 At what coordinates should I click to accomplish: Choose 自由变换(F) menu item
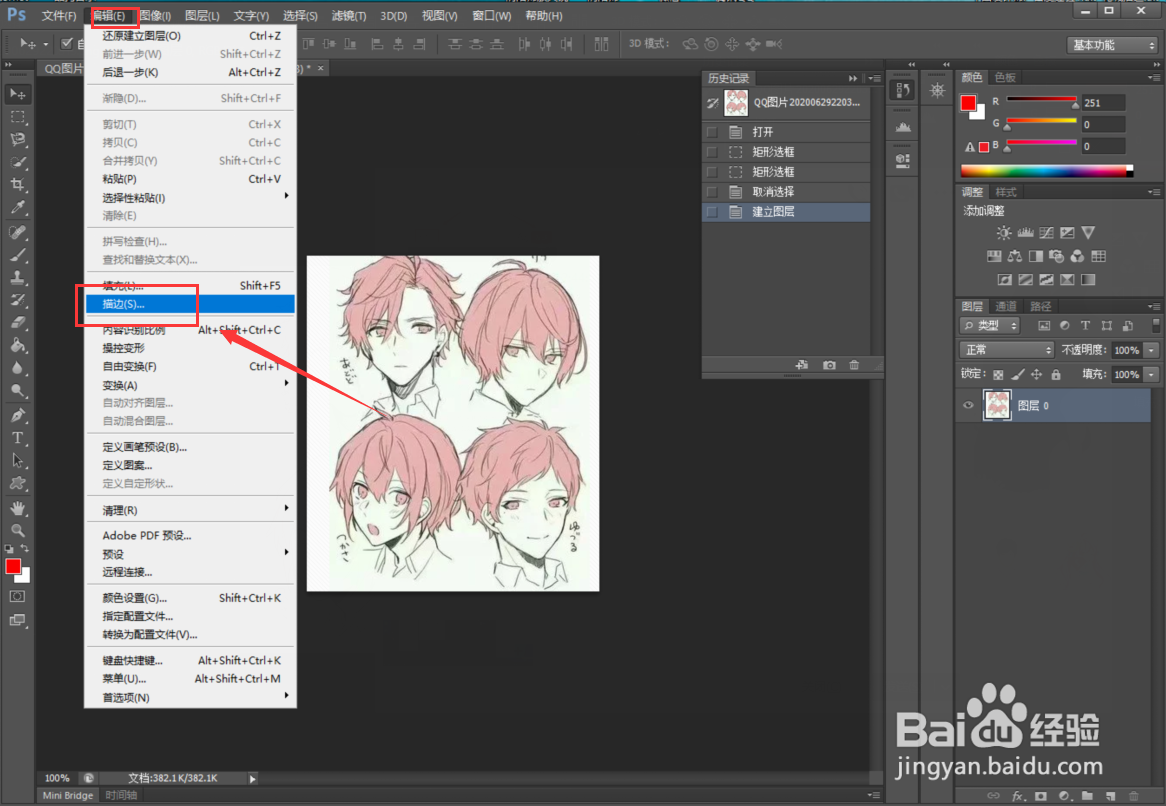[x=190, y=367]
